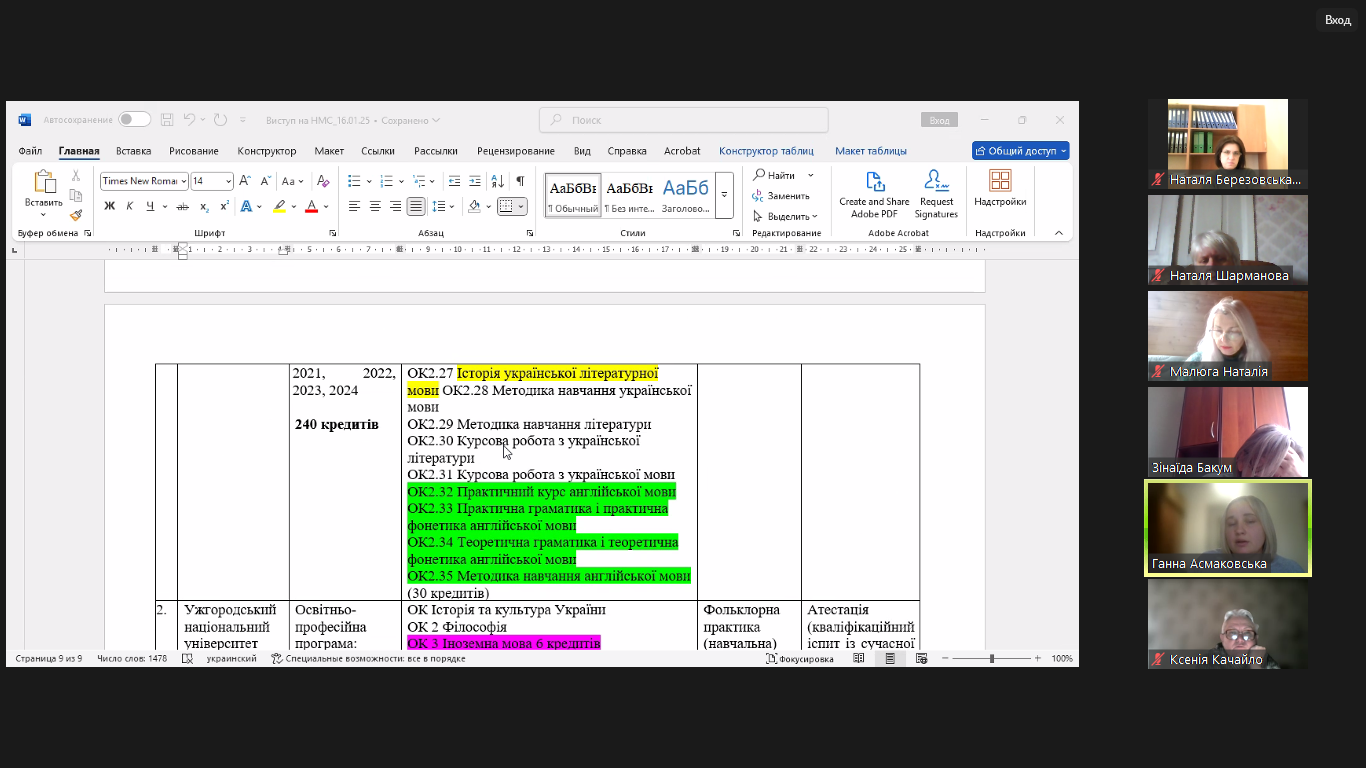This screenshot has width=1366, height=768.
Task: Click the Save floppy disk icon
Action: pos(167,120)
